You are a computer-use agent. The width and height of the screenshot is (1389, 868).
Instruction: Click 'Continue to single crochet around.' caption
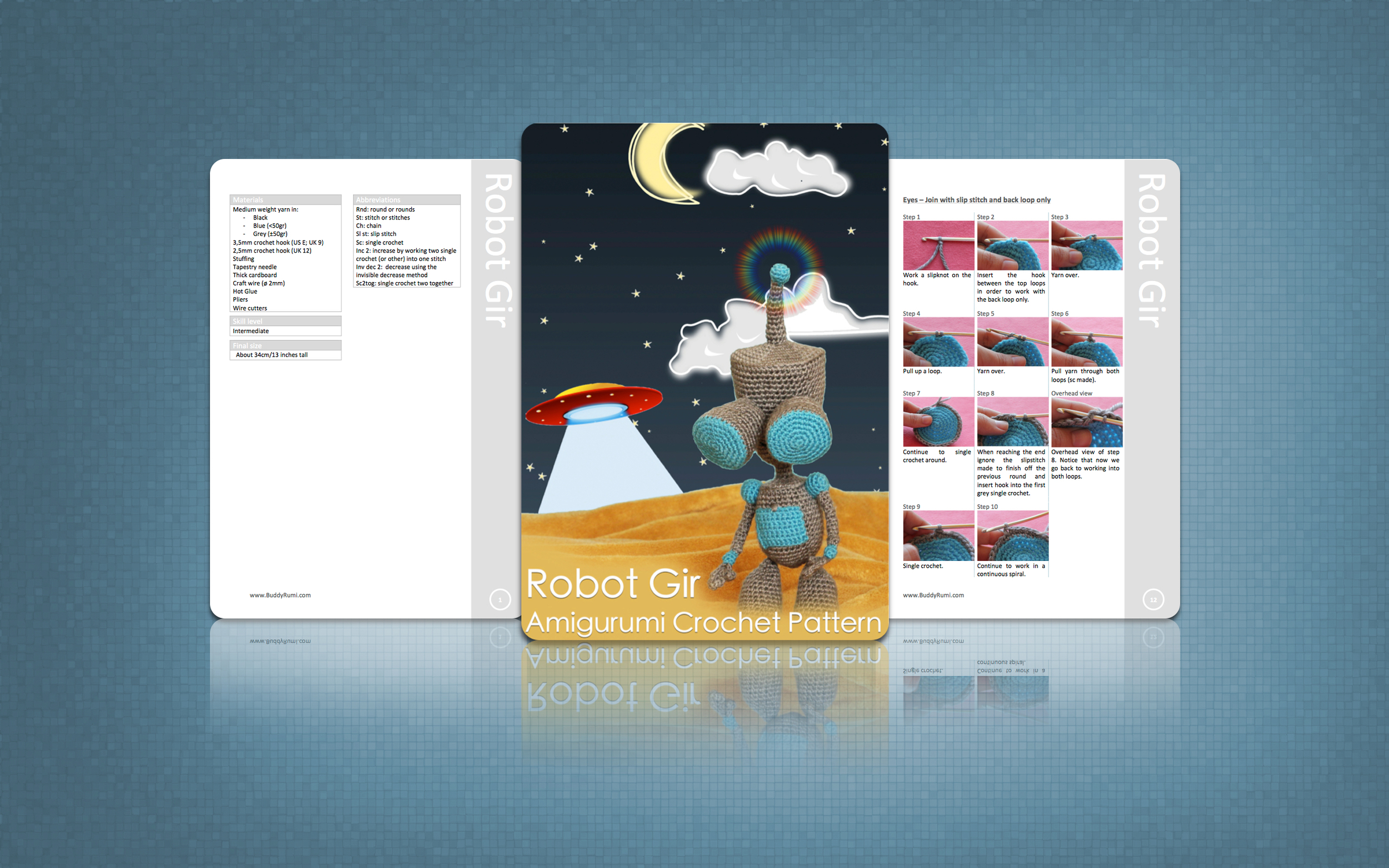(x=937, y=456)
